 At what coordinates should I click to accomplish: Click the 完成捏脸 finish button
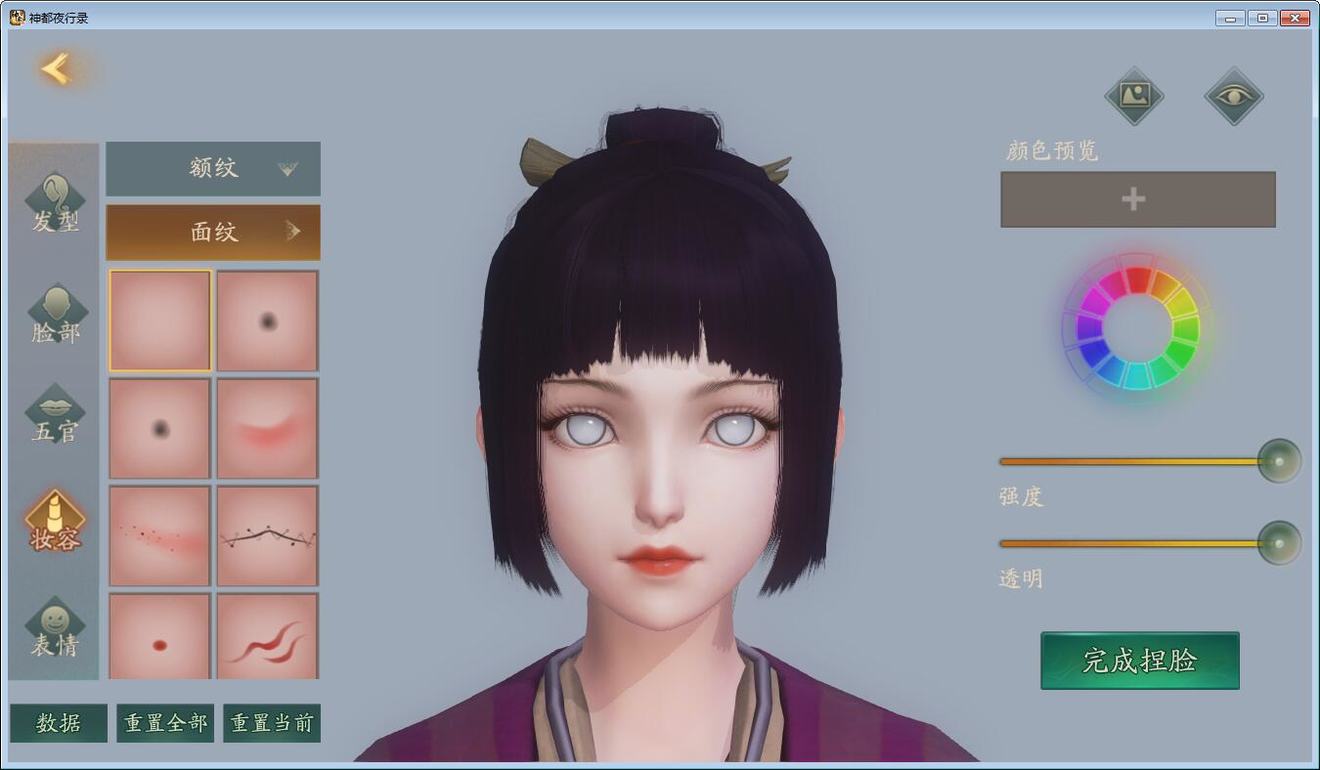coord(1140,660)
